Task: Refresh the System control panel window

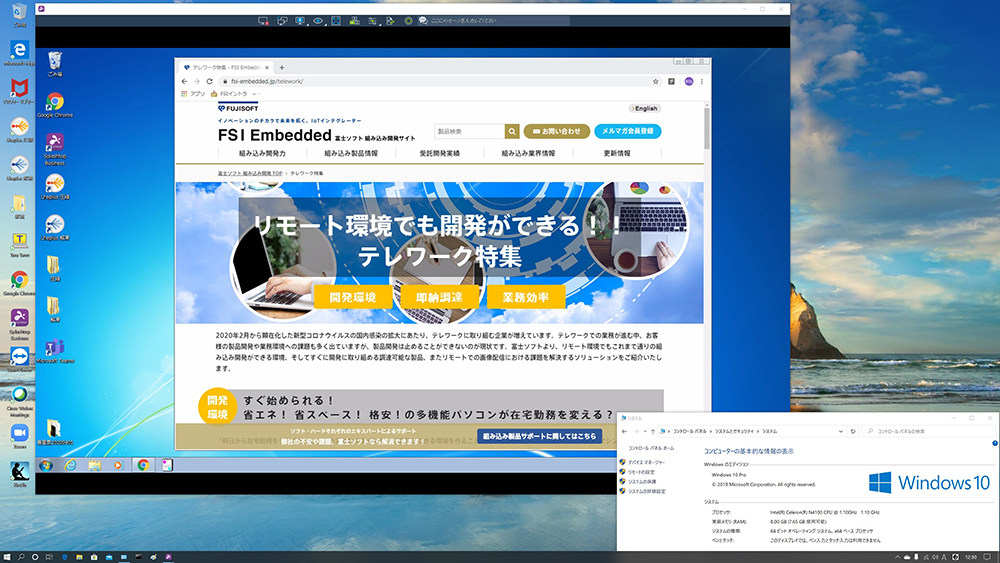Action: click(853, 432)
